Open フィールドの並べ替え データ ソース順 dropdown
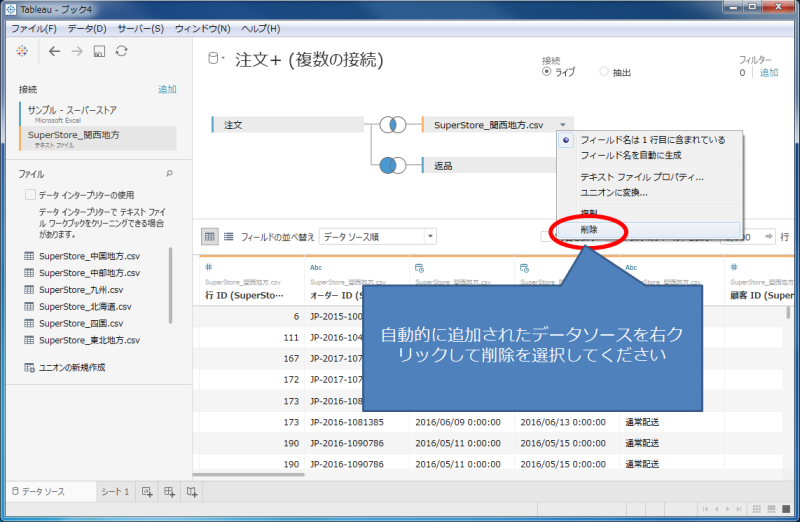This screenshot has width=800, height=522. 378,236
